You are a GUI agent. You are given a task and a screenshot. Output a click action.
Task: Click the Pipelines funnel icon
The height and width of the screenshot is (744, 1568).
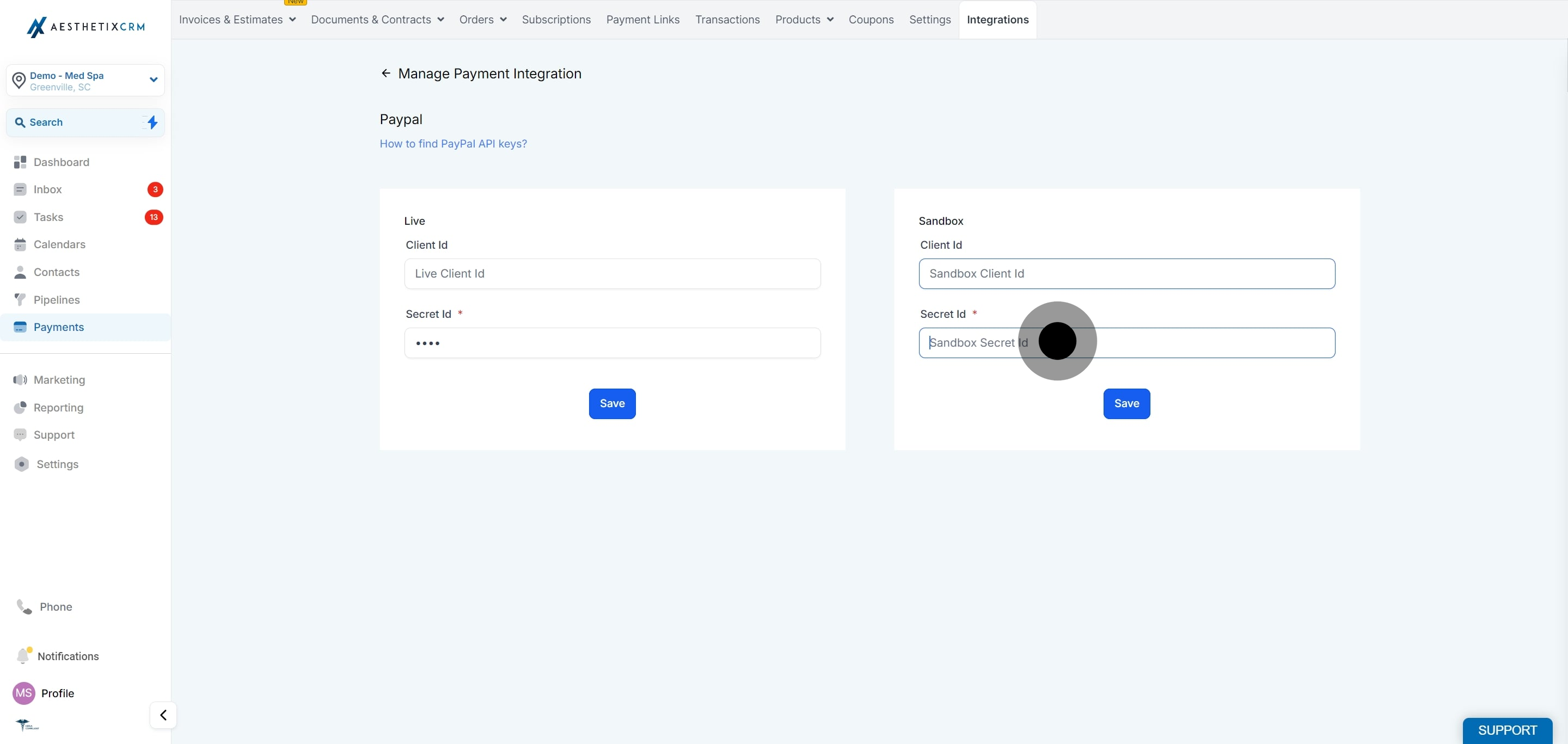pyautogui.click(x=20, y=299)
